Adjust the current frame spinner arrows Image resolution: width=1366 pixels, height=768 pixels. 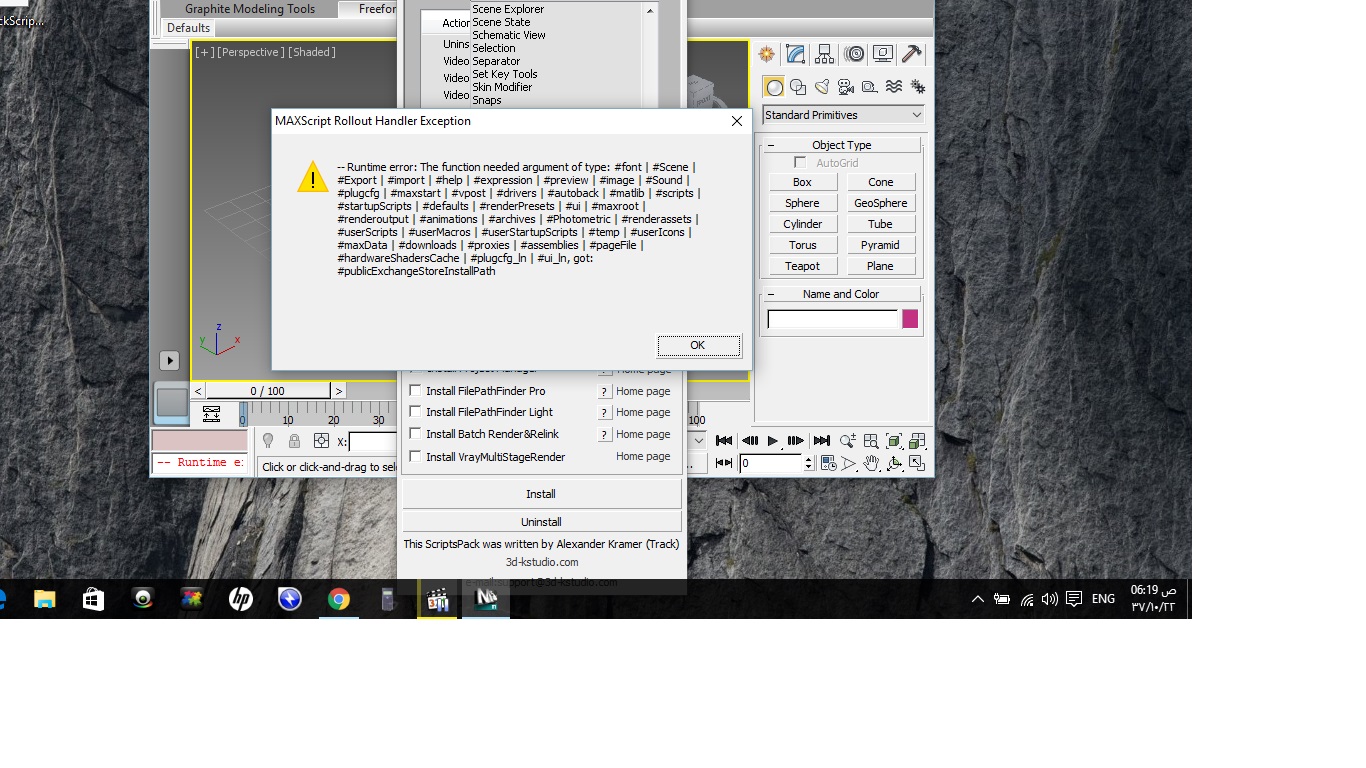[x=809, y=463]
